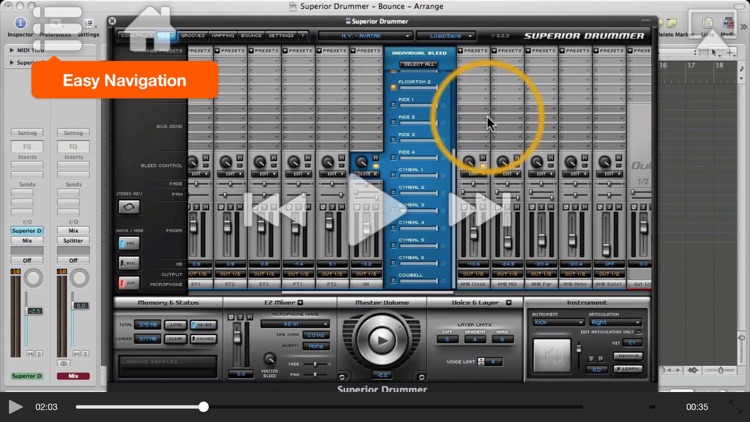Toggle the Cached button

(204, 339)
